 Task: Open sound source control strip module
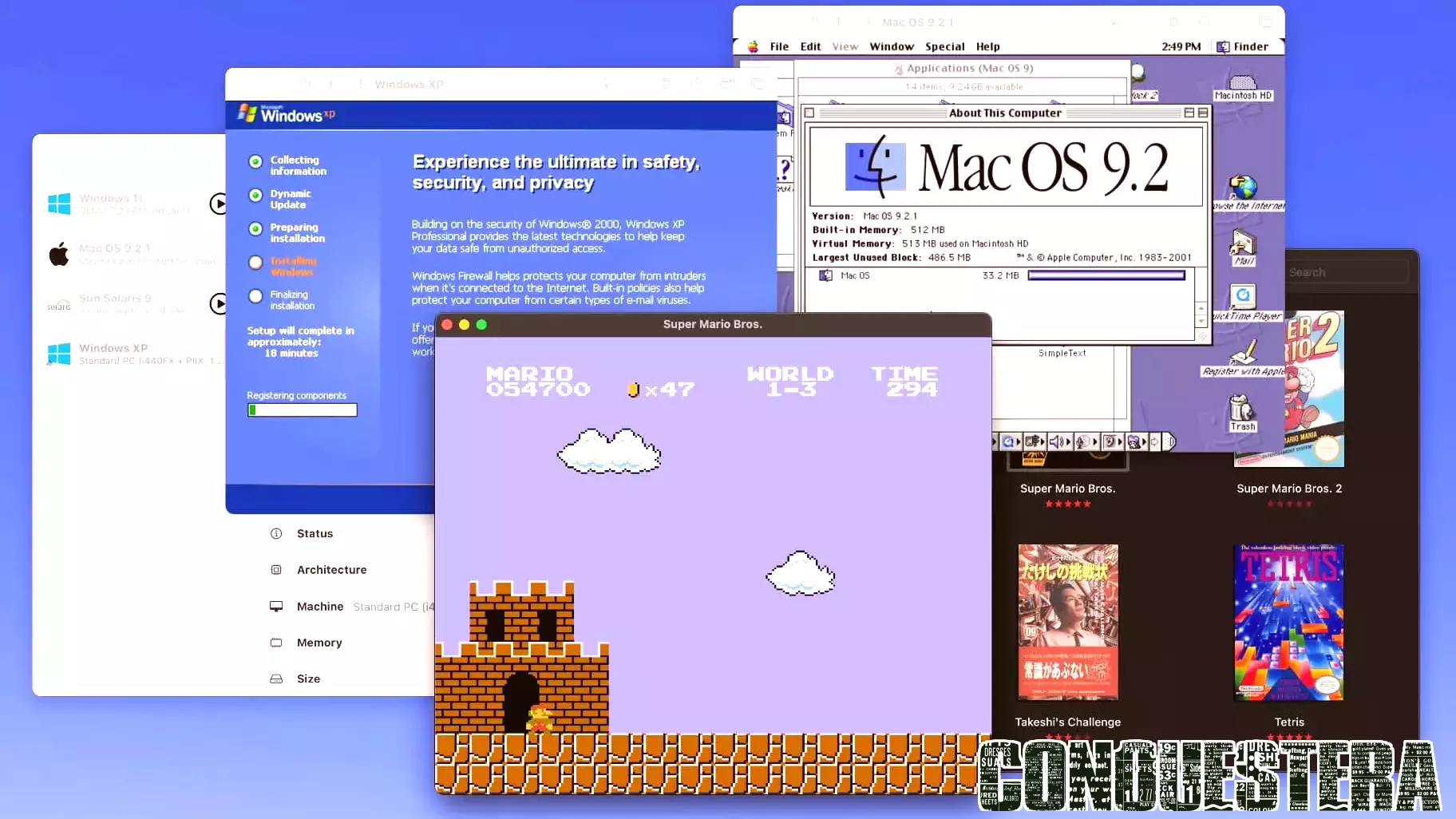pos(1086,441)
